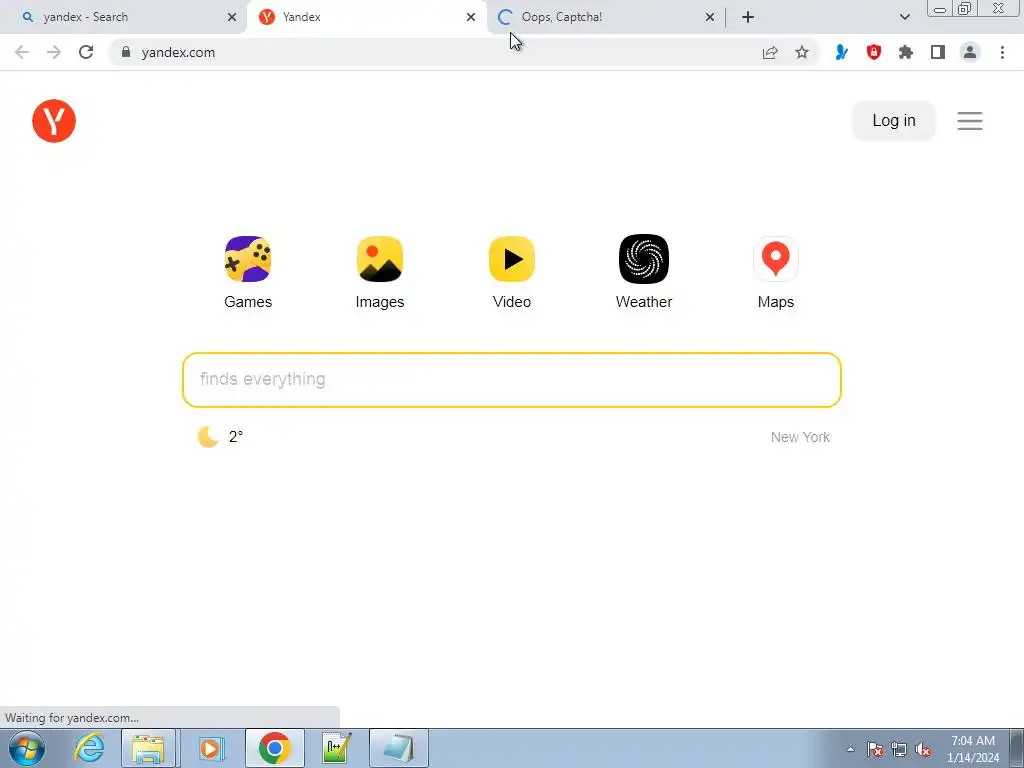
Task: Open the Action Center flag icon
Action: (x=875, y=749)
